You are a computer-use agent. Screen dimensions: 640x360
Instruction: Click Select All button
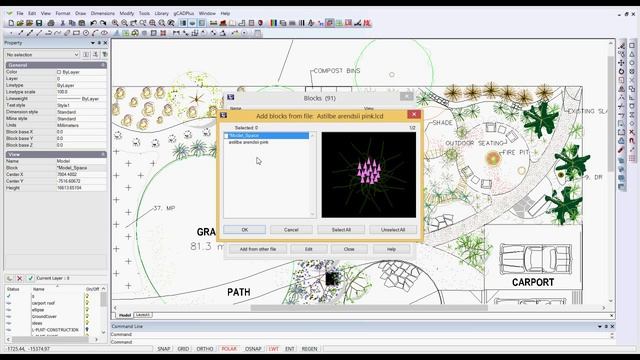pyautogui.click(x=341, y=230)
